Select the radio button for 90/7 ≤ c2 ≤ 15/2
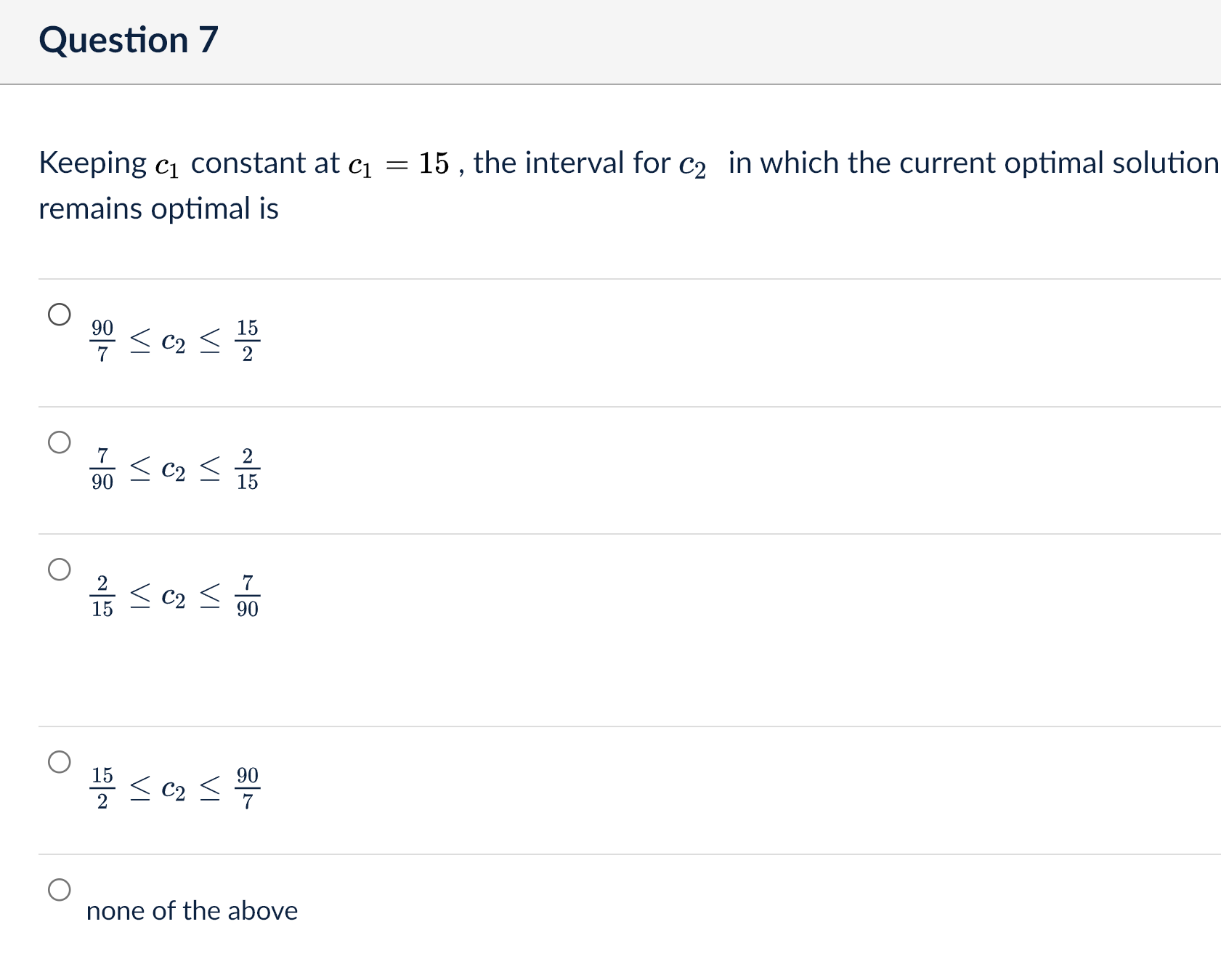The image size is (1221, 980). [x=61, y=314]
